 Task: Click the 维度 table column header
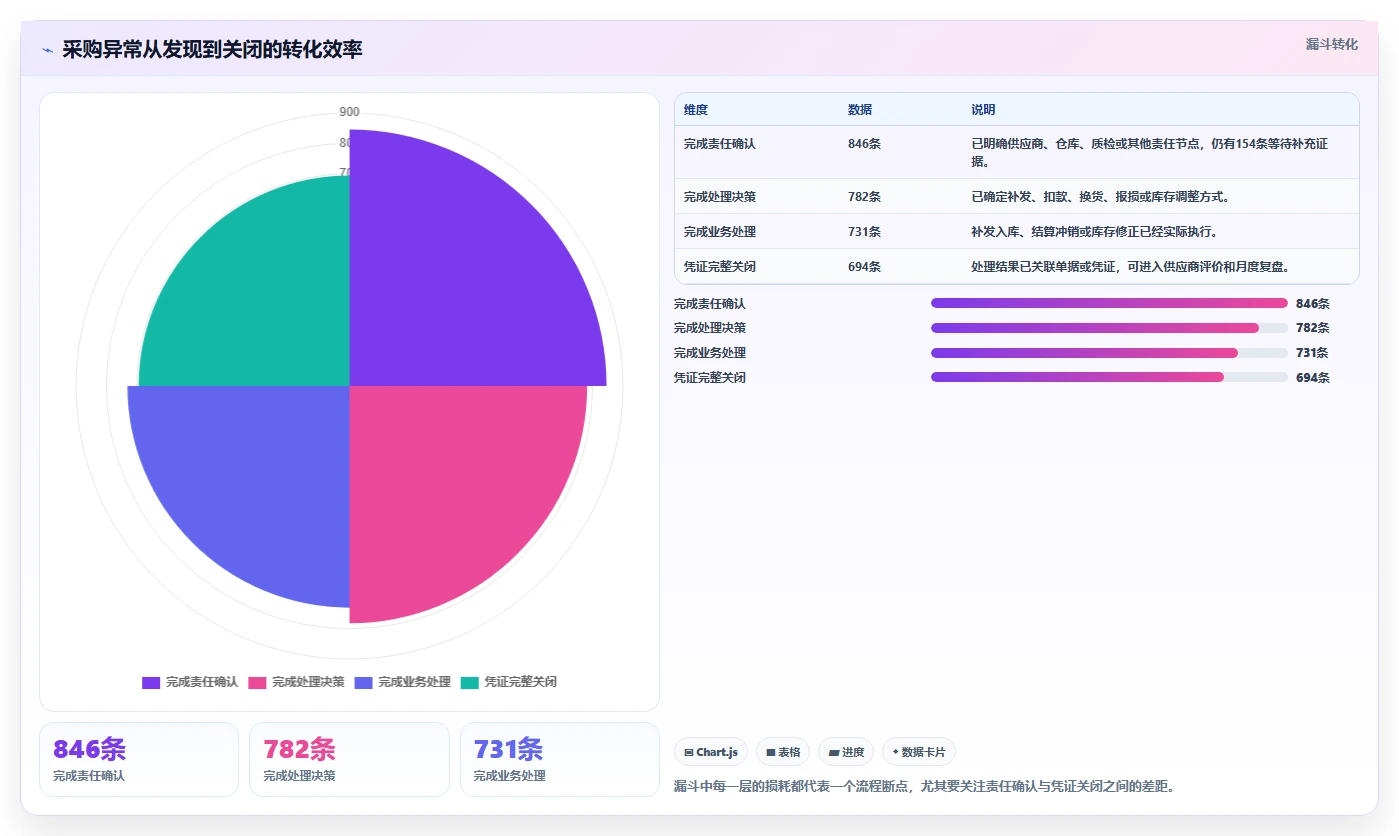[x=696, y=110]
